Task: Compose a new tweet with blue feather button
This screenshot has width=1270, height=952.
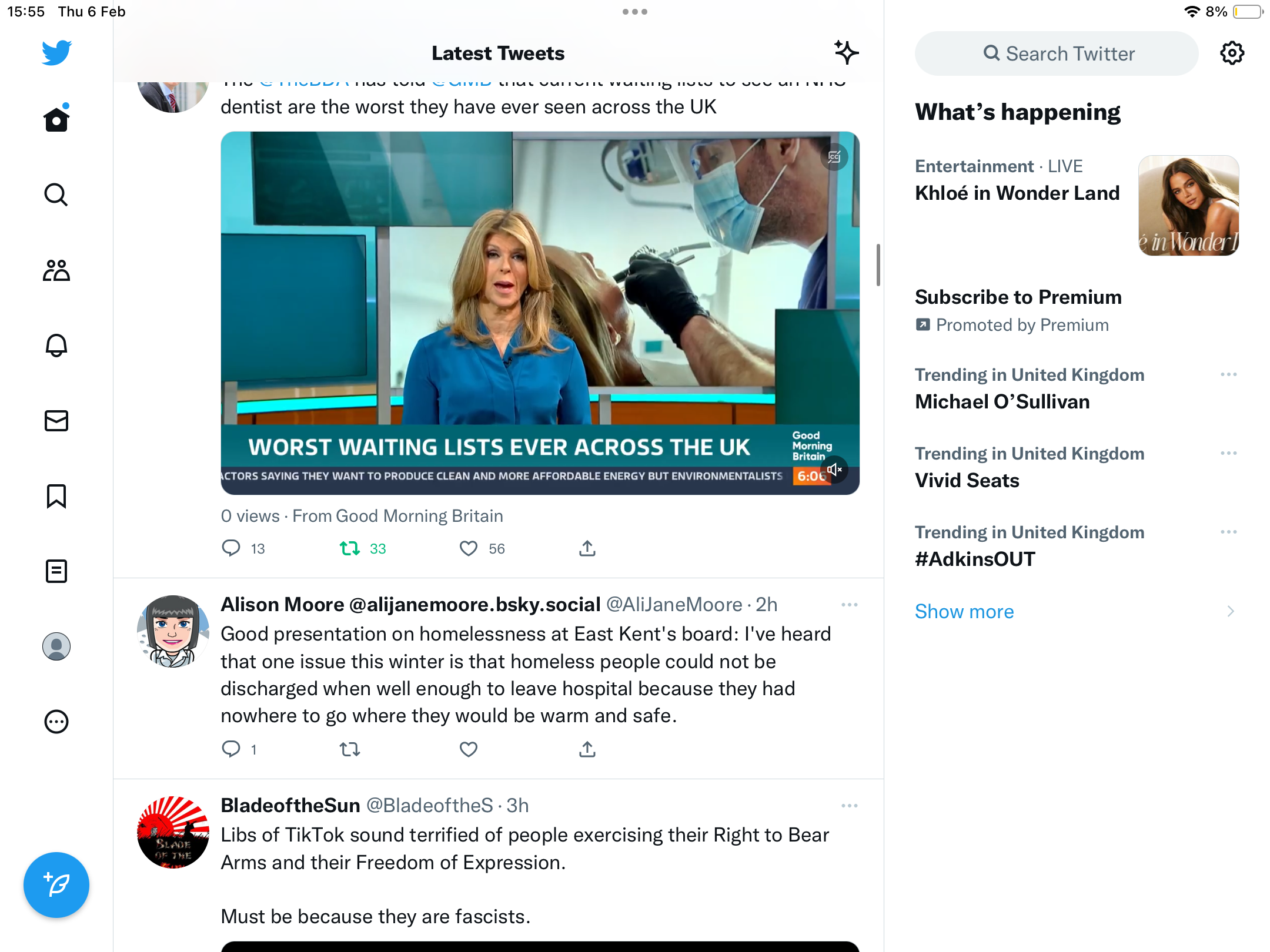Action: tap(56, 884)
